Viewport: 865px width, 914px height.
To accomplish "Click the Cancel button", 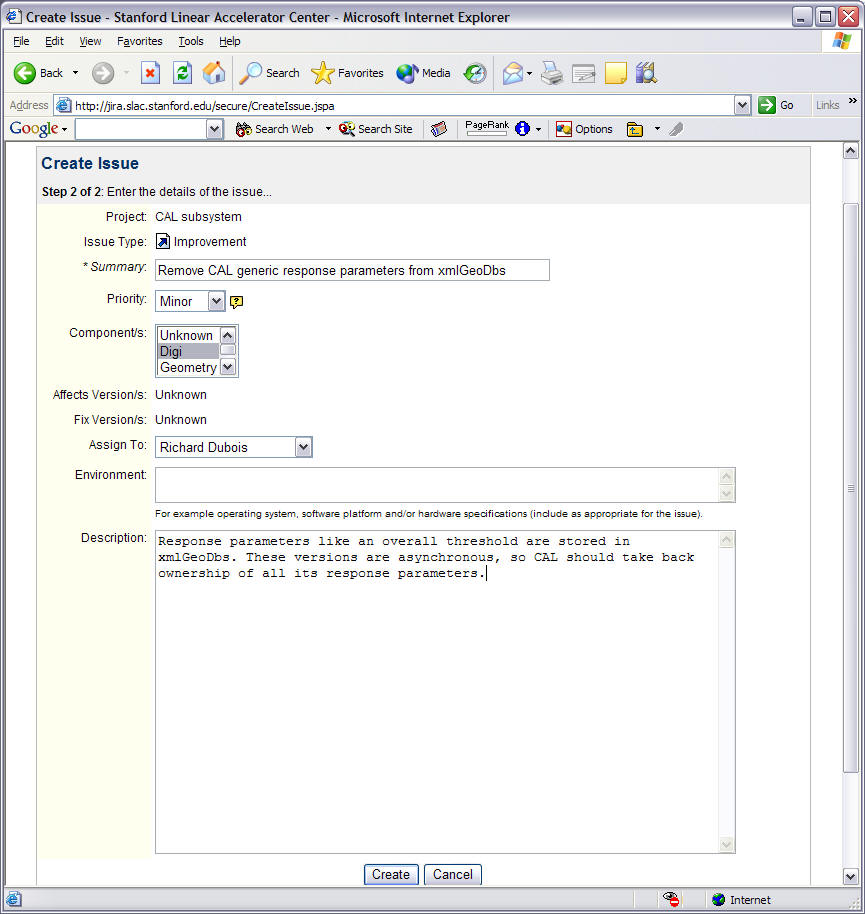I will [453, 874].
